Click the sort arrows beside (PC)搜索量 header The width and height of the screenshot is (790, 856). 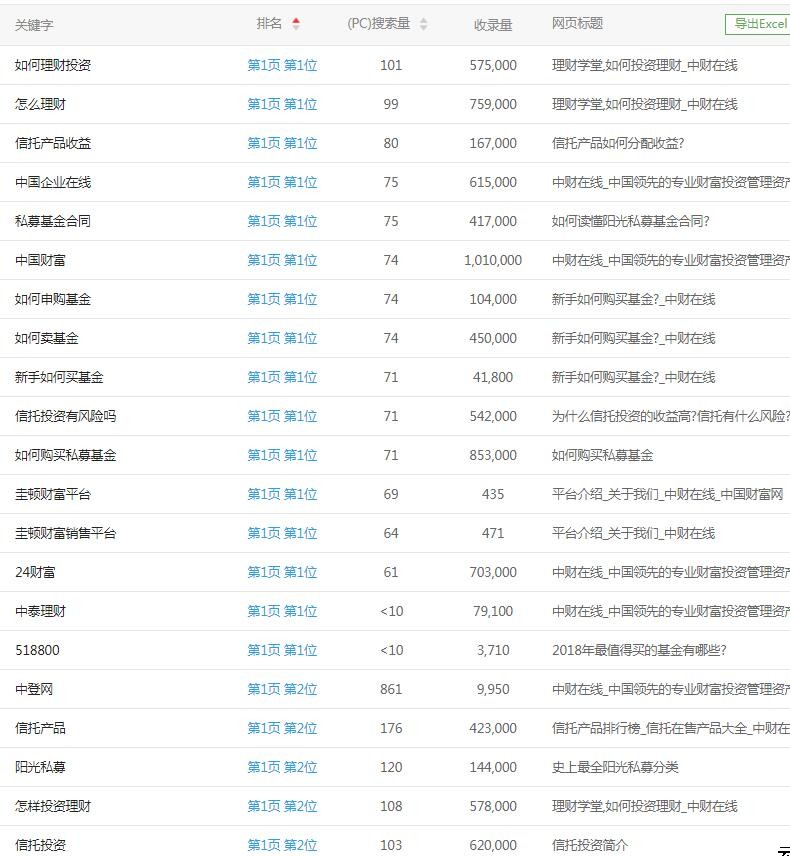(x=423, y=24)
